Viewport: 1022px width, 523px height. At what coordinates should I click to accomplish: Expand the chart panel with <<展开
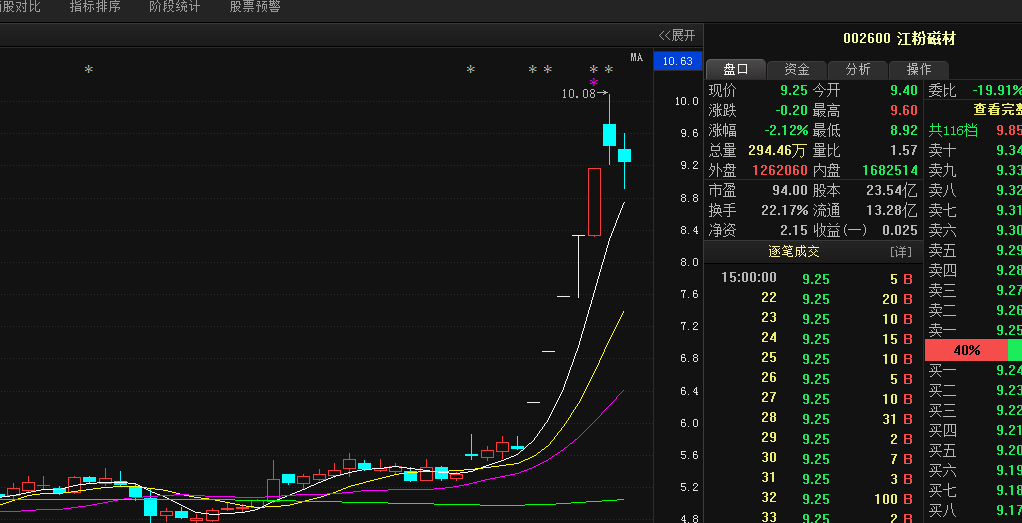(x=677, y=35)
